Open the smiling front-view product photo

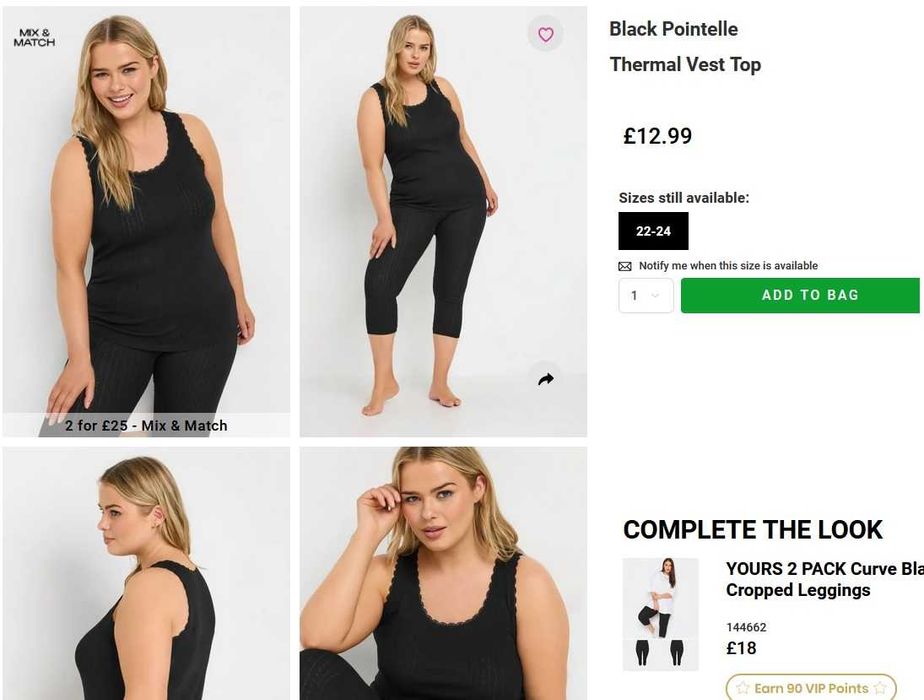click(x=146, y=210)
